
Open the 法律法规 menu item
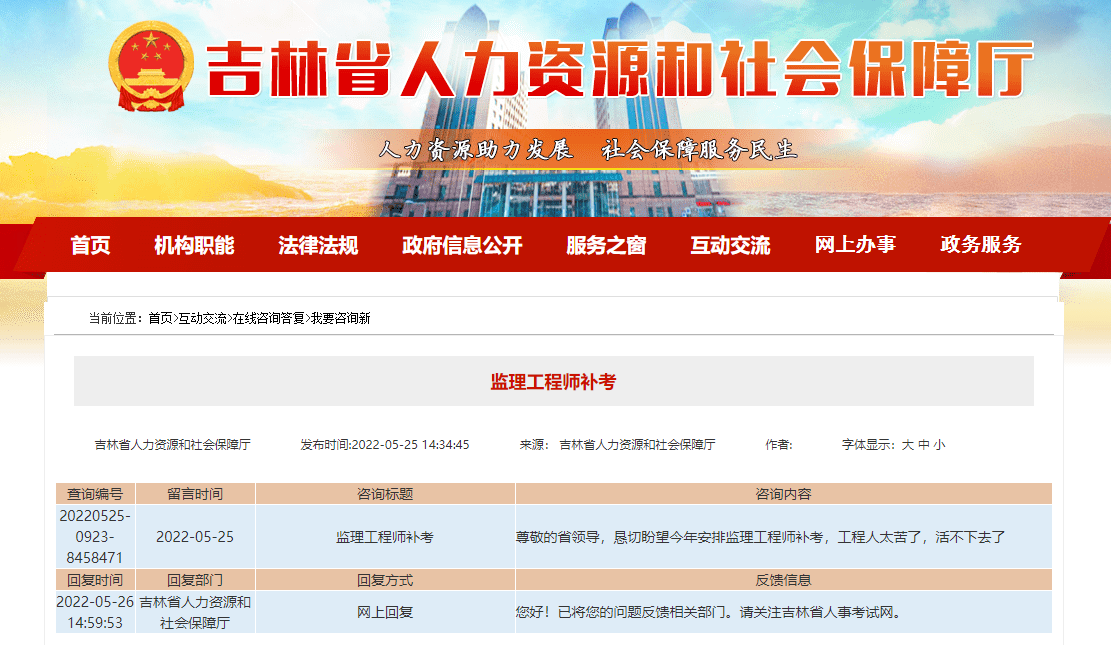(x=318, y=245)
